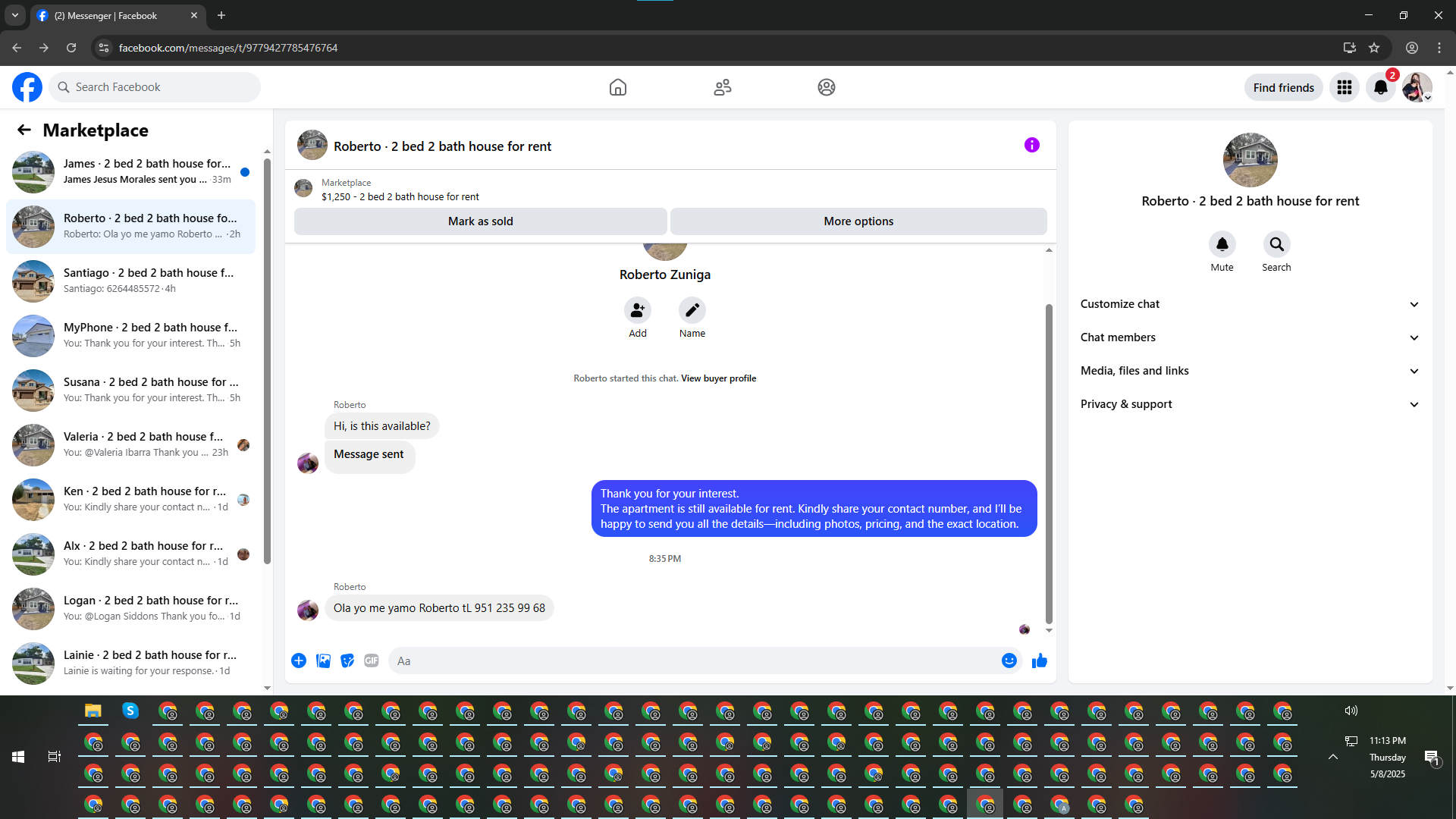Search in conversation magnifier icon

(x=1277, y=244)
